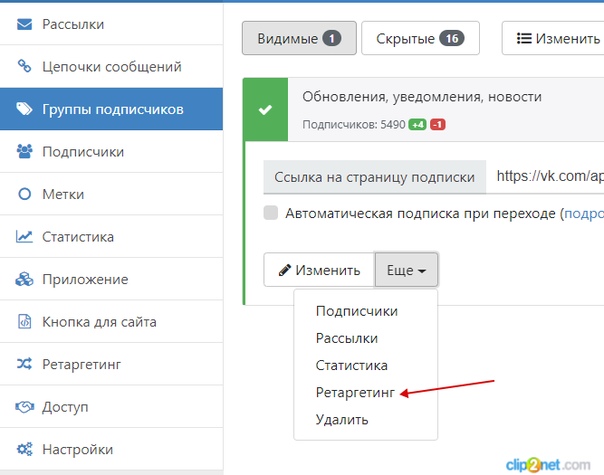The height and width of the screenshot is (475, 604).
Task: Switch to the Скрытые tab
Action: (419, 39)
